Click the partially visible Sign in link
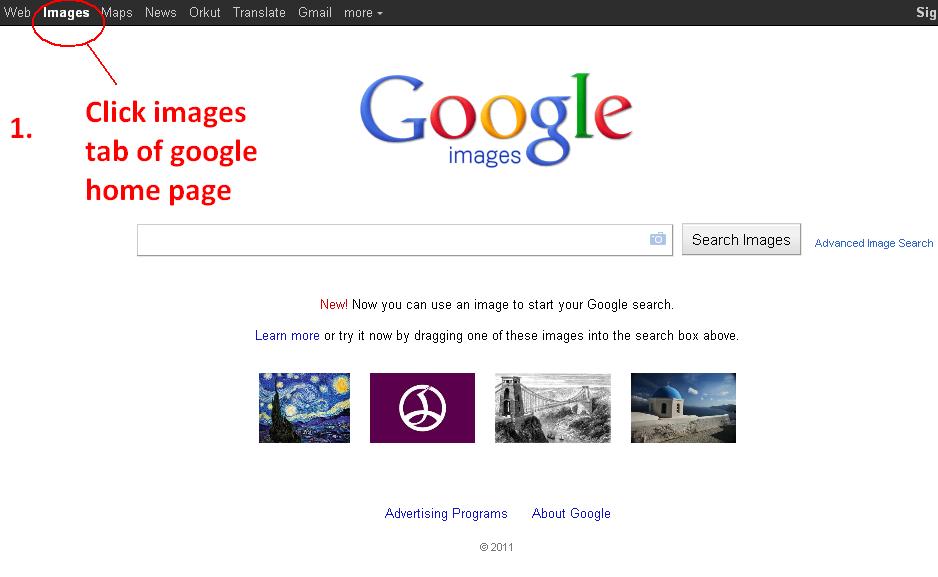The image size is (938, 577). 927,13
